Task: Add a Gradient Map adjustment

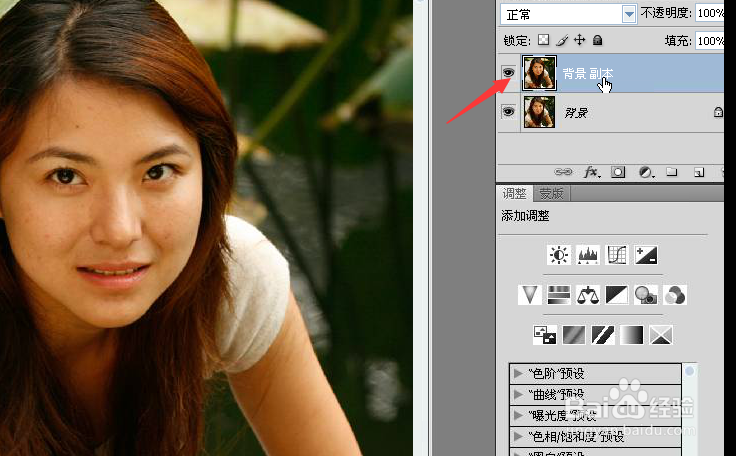Action: click(x=632, y=335)
